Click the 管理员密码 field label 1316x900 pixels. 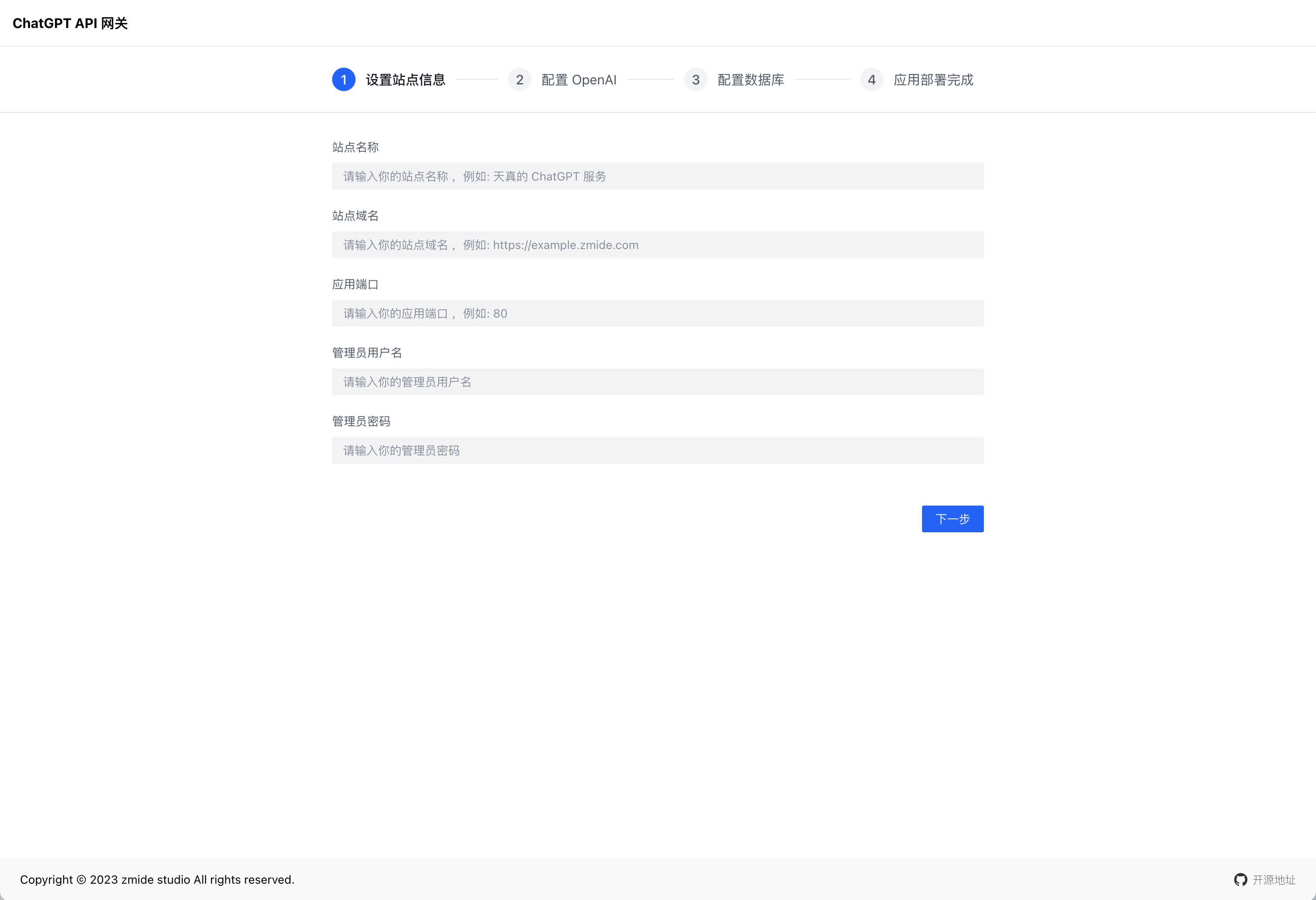click(361, 422)
